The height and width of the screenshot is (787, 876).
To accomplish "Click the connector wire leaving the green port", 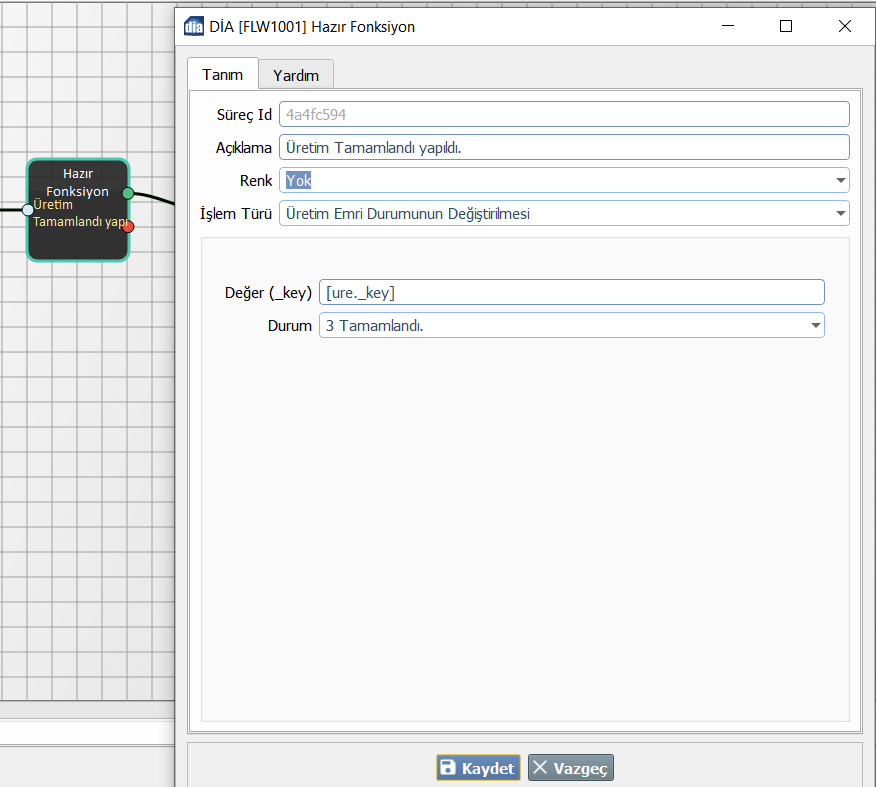I will pos(155,196).
